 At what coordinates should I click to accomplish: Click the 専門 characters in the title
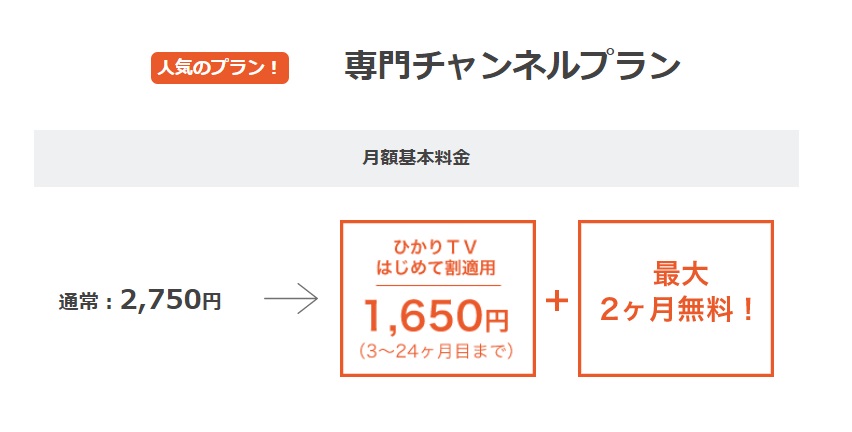(378, 66)
